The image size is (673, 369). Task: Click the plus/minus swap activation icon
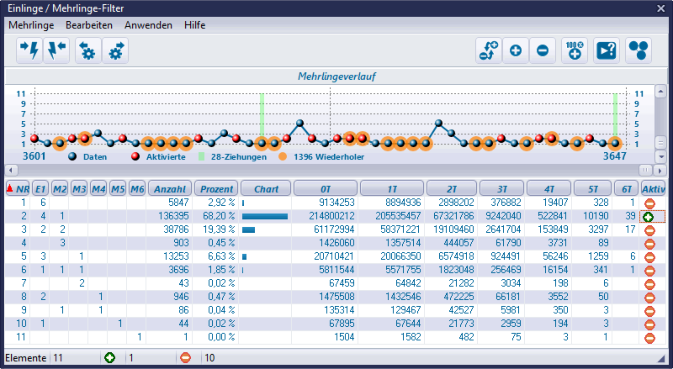pos(488,51)
